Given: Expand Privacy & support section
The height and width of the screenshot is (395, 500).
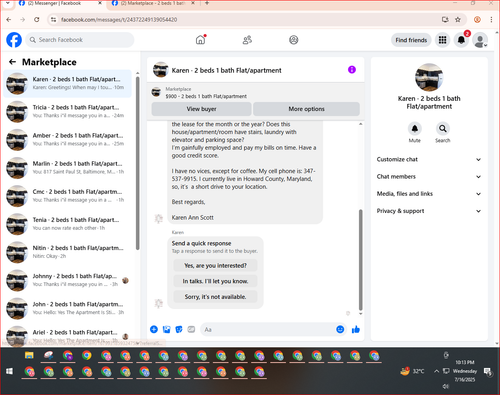Looking at the screenshot, I should click(429, 211).
